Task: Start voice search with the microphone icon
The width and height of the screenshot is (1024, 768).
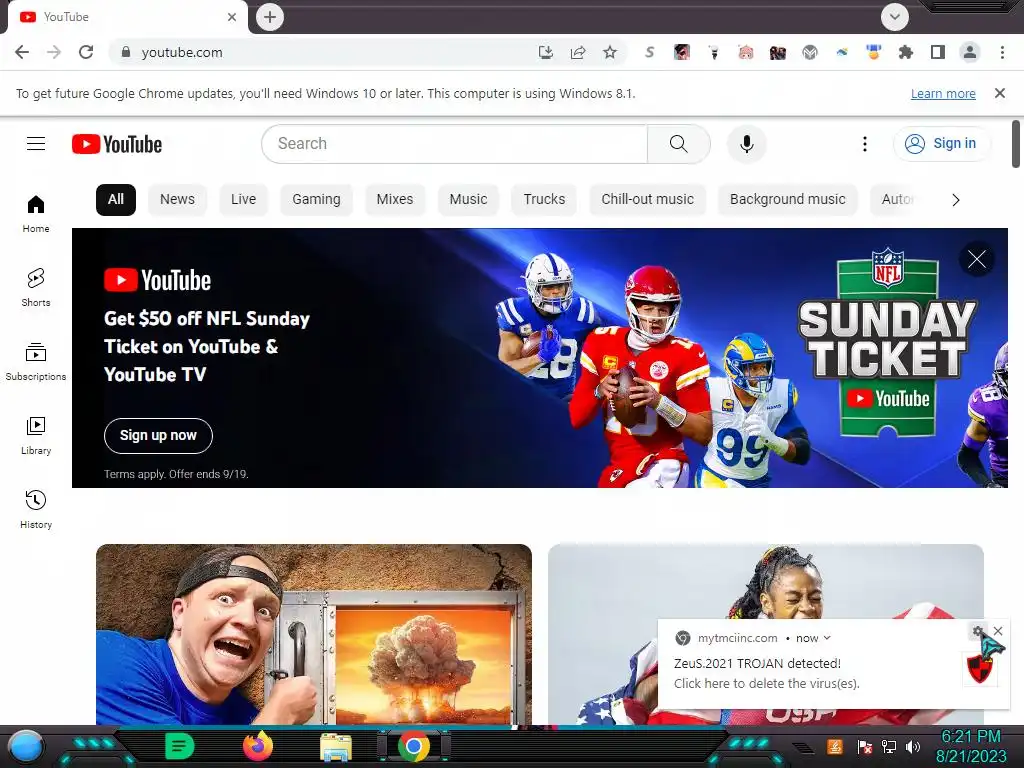Action: (746, 144)
